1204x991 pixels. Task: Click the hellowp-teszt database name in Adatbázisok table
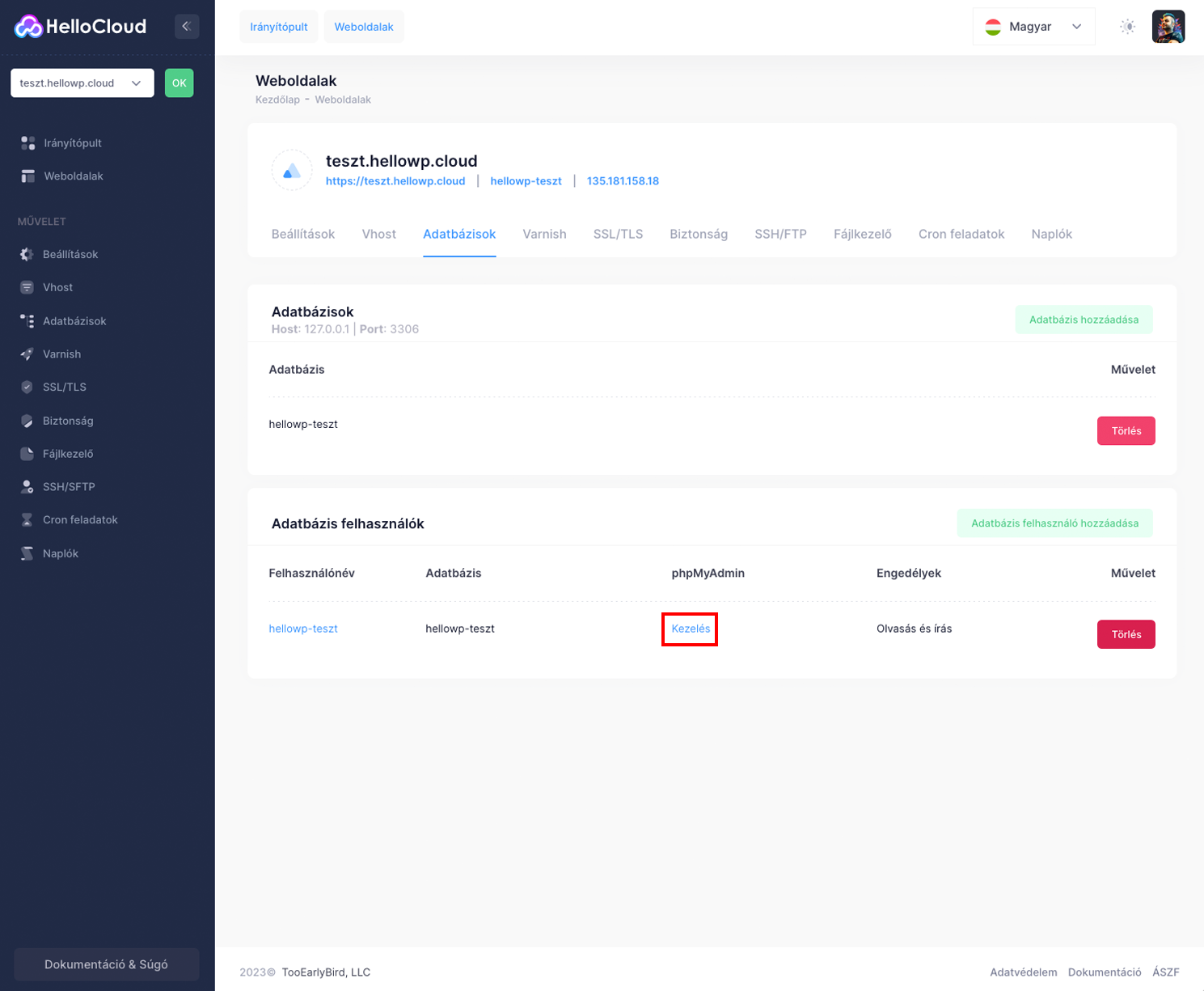click(x=303, y=424)
